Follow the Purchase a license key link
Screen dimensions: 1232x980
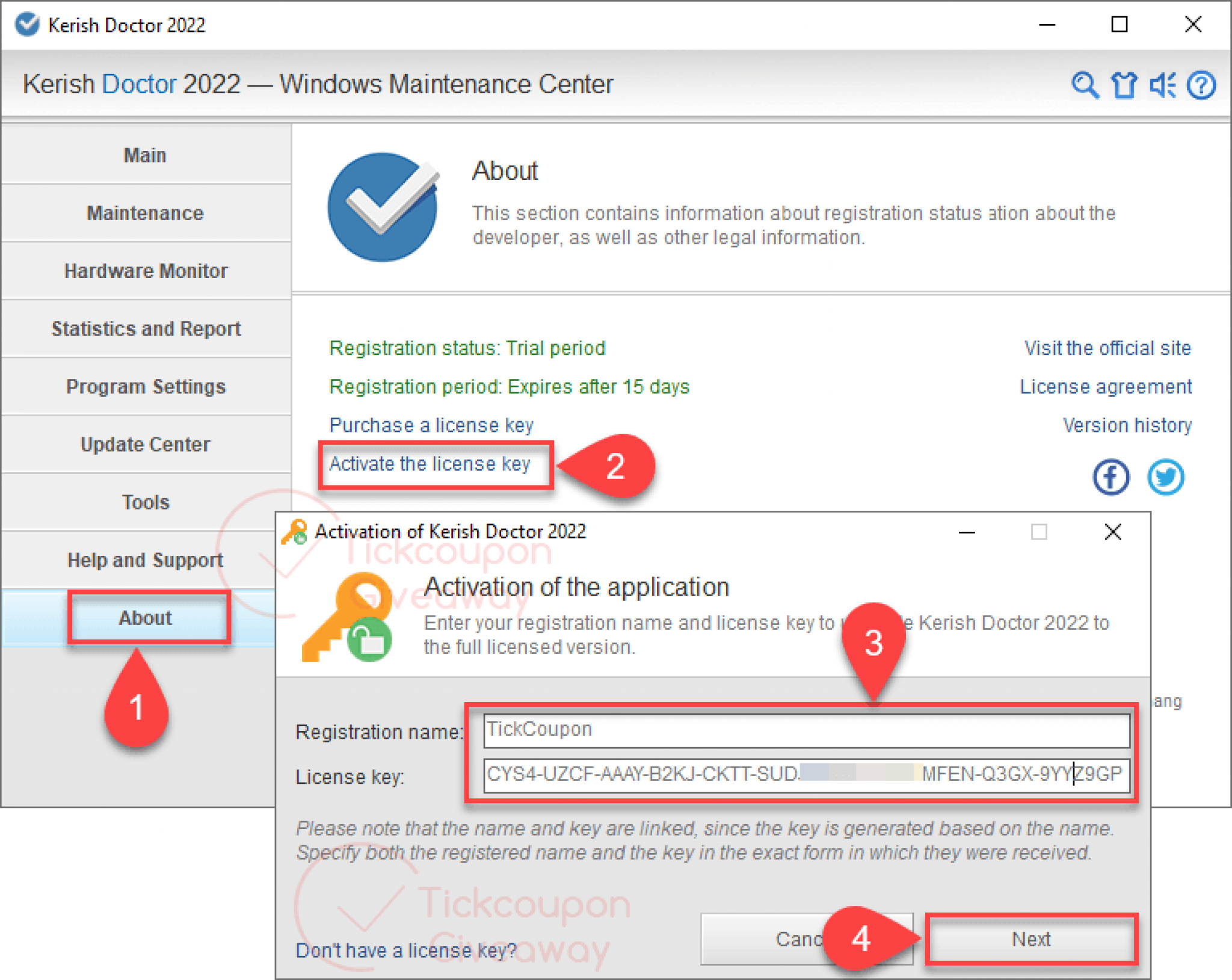[431, 425]
